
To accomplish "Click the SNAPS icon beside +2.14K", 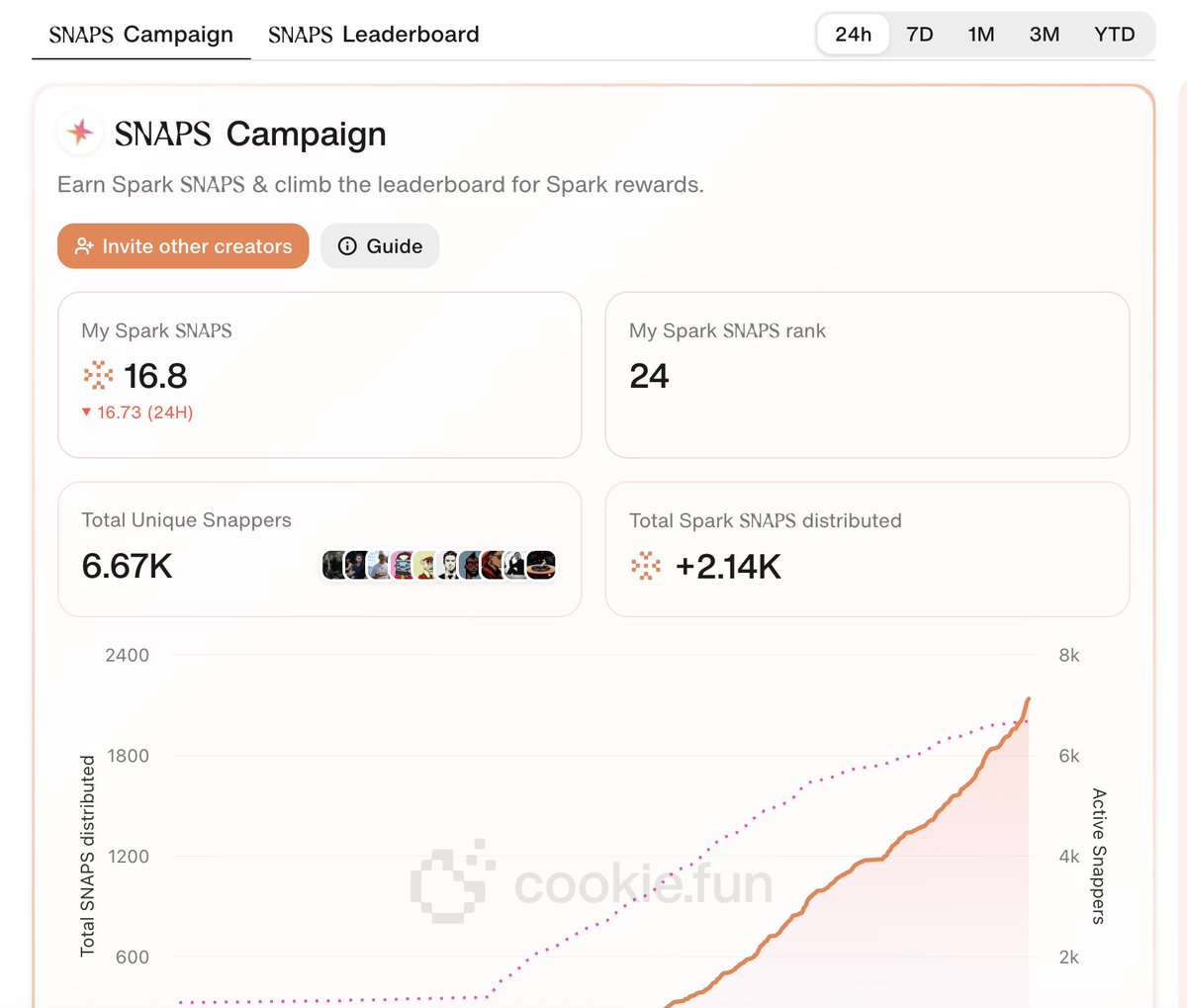I will click(646, 566).
